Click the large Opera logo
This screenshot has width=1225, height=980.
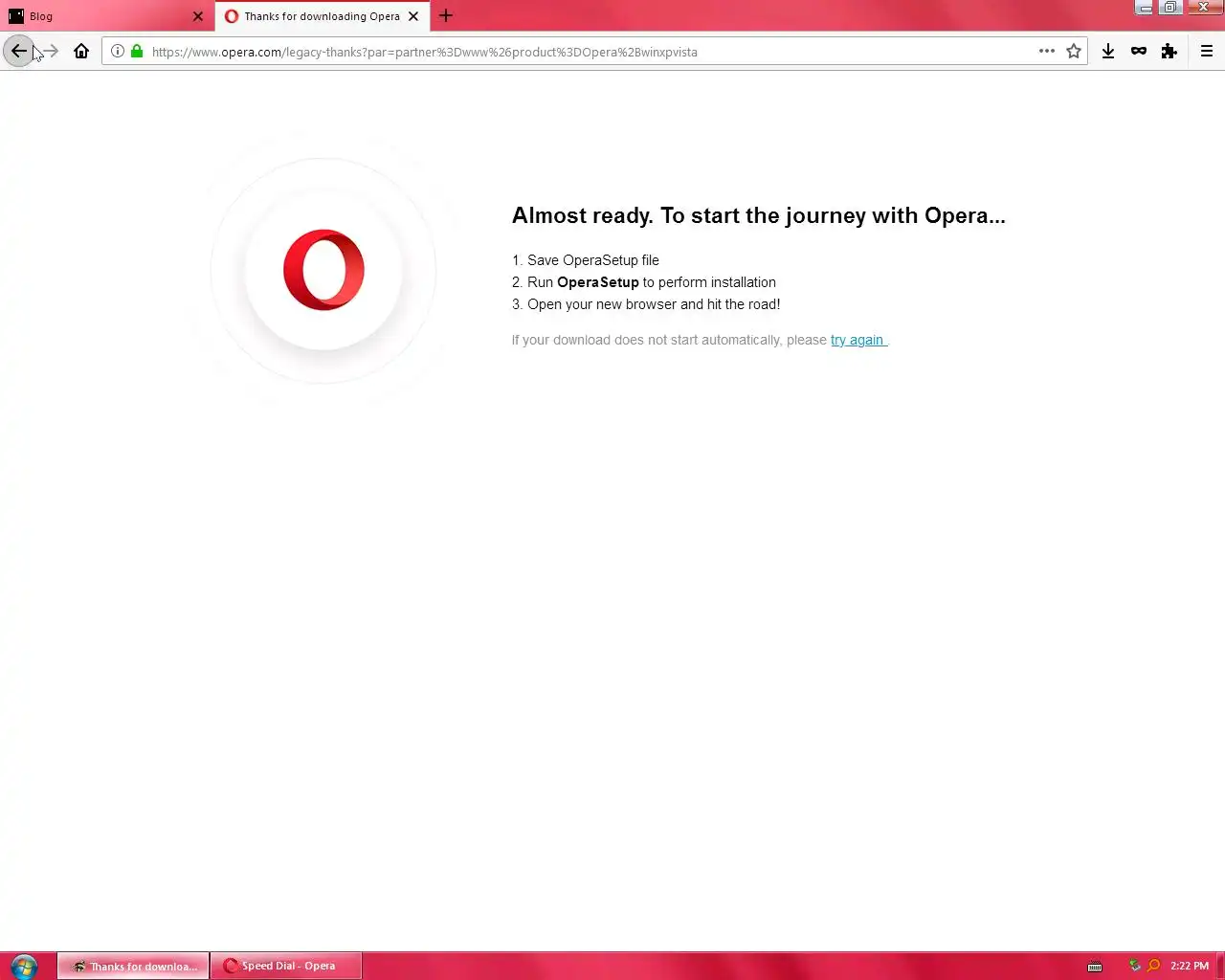click(323, 270)
